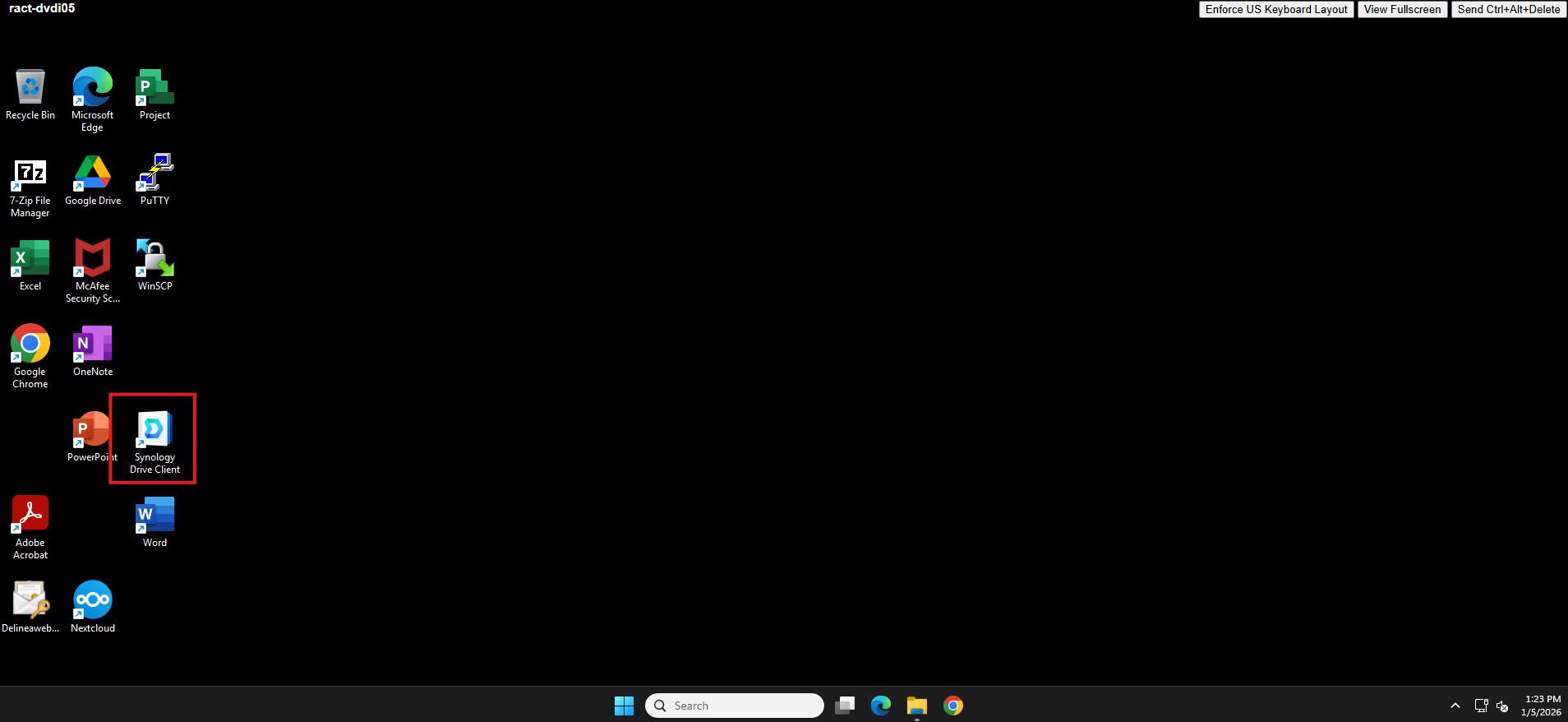Click Enforce US Keyboard Layout button
This screenshot has height=722, width=1568.
1276,9
